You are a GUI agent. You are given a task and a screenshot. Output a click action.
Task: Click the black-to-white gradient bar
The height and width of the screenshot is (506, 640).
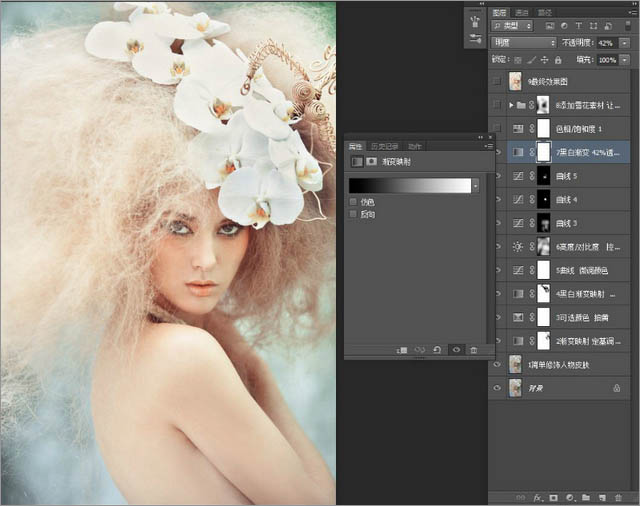point(409,186)
